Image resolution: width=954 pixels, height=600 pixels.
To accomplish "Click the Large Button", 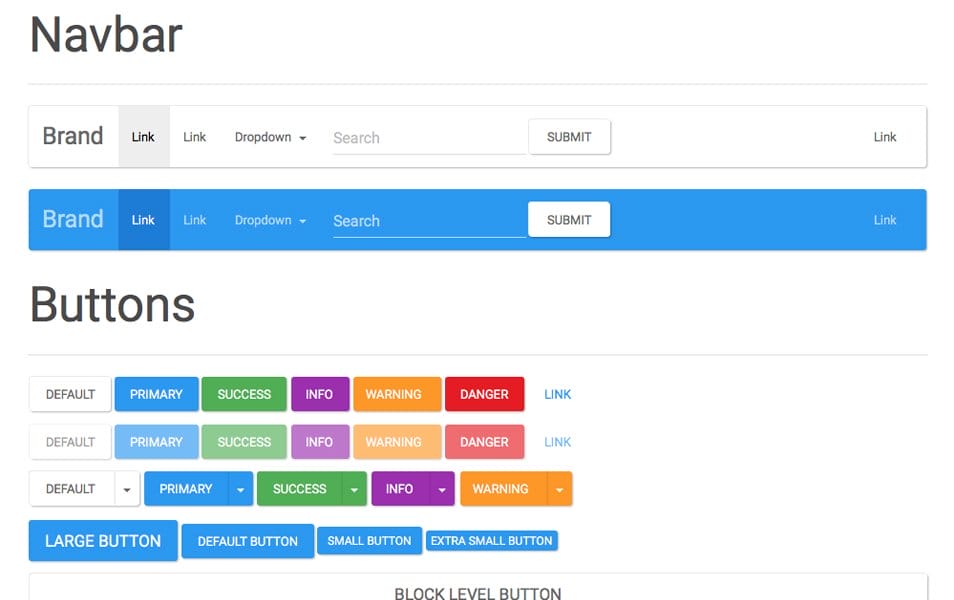I will [103, 541].
